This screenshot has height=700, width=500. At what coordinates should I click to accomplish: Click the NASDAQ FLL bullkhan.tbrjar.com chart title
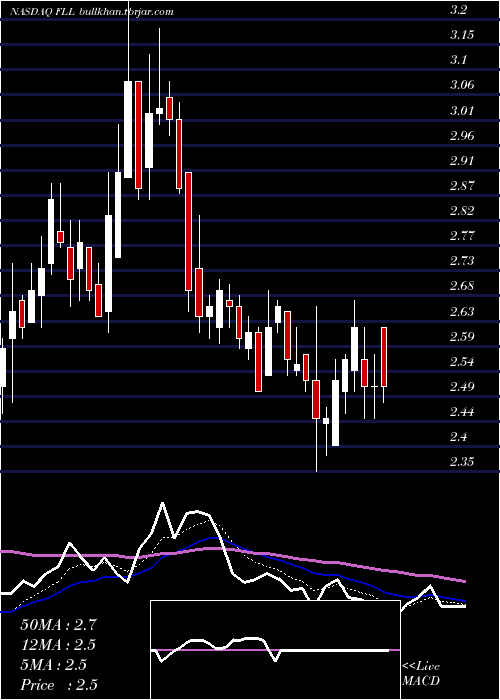92,12
